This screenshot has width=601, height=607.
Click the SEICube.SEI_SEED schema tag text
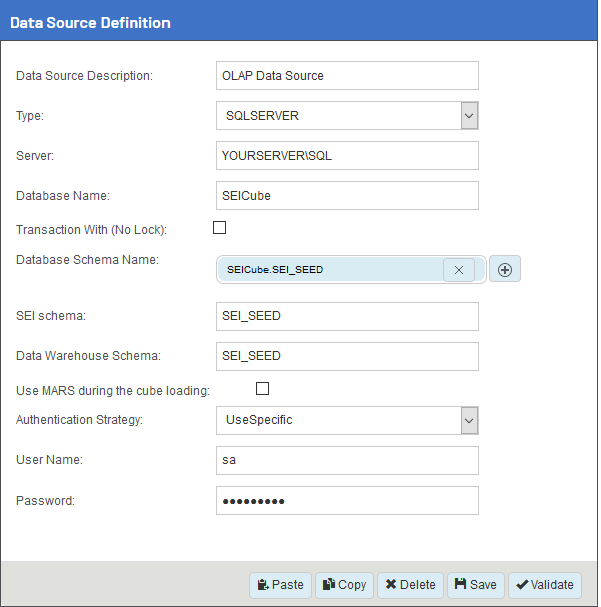[x=275, y=270]
